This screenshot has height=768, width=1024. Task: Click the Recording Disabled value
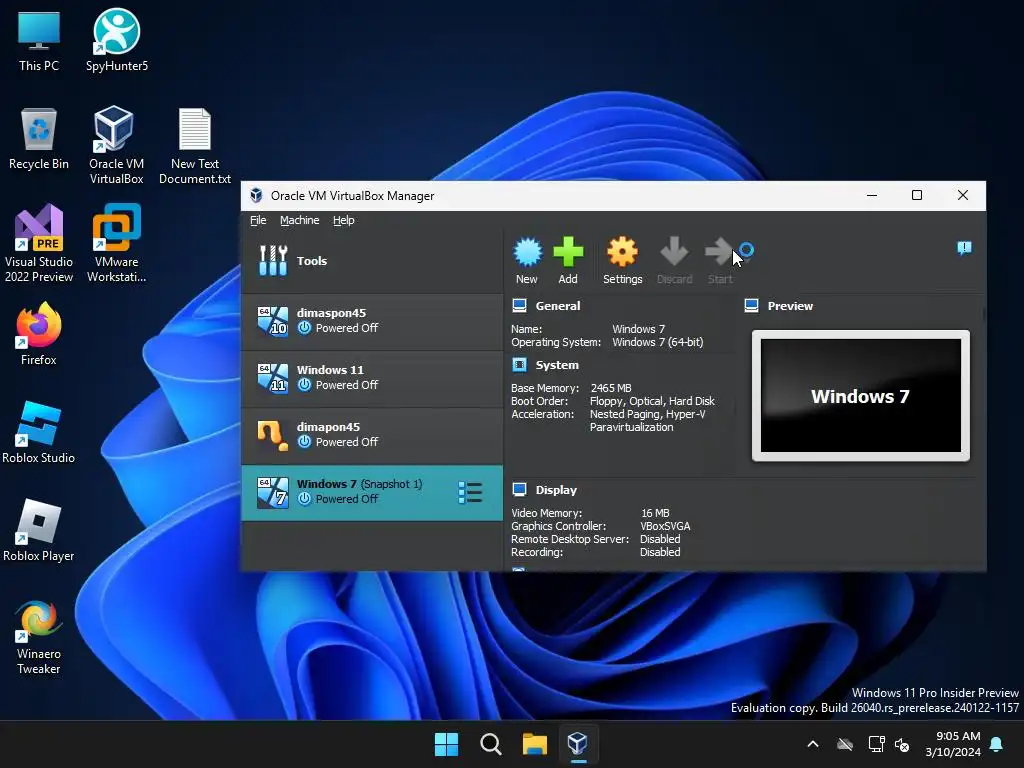(x=660, y=552)
